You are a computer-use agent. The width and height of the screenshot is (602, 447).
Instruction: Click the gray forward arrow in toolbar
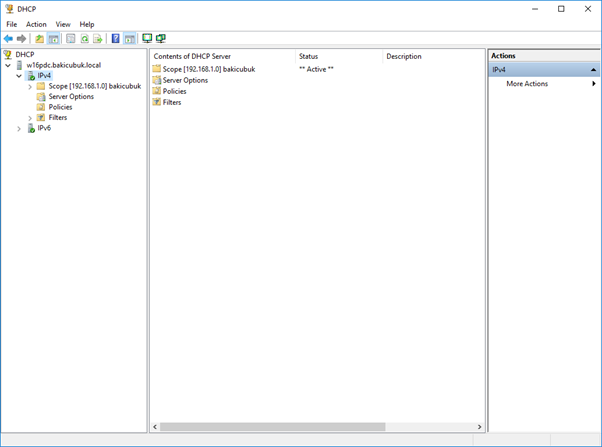pos(22,38)
